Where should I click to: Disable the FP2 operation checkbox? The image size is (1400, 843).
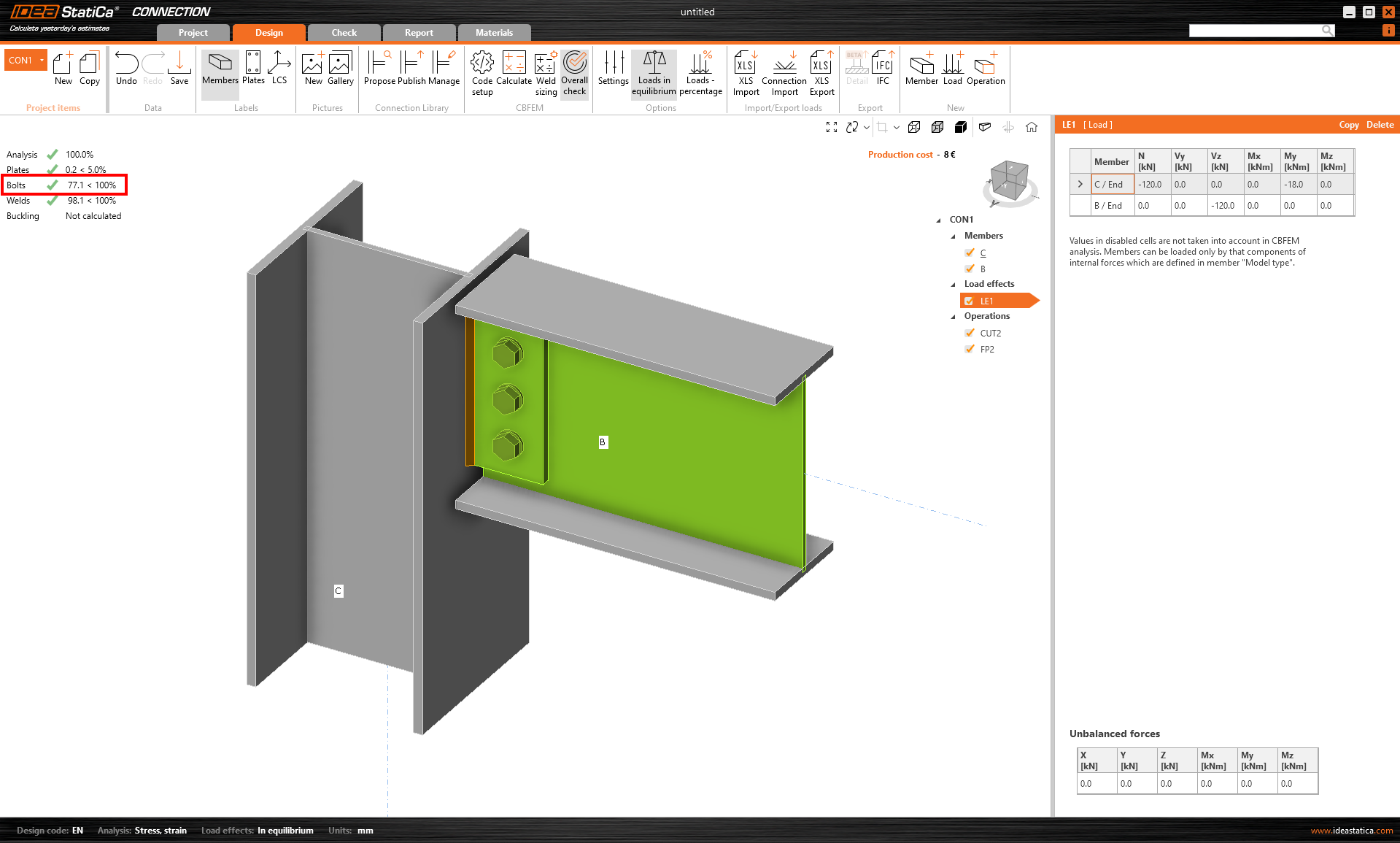[970, 349]
